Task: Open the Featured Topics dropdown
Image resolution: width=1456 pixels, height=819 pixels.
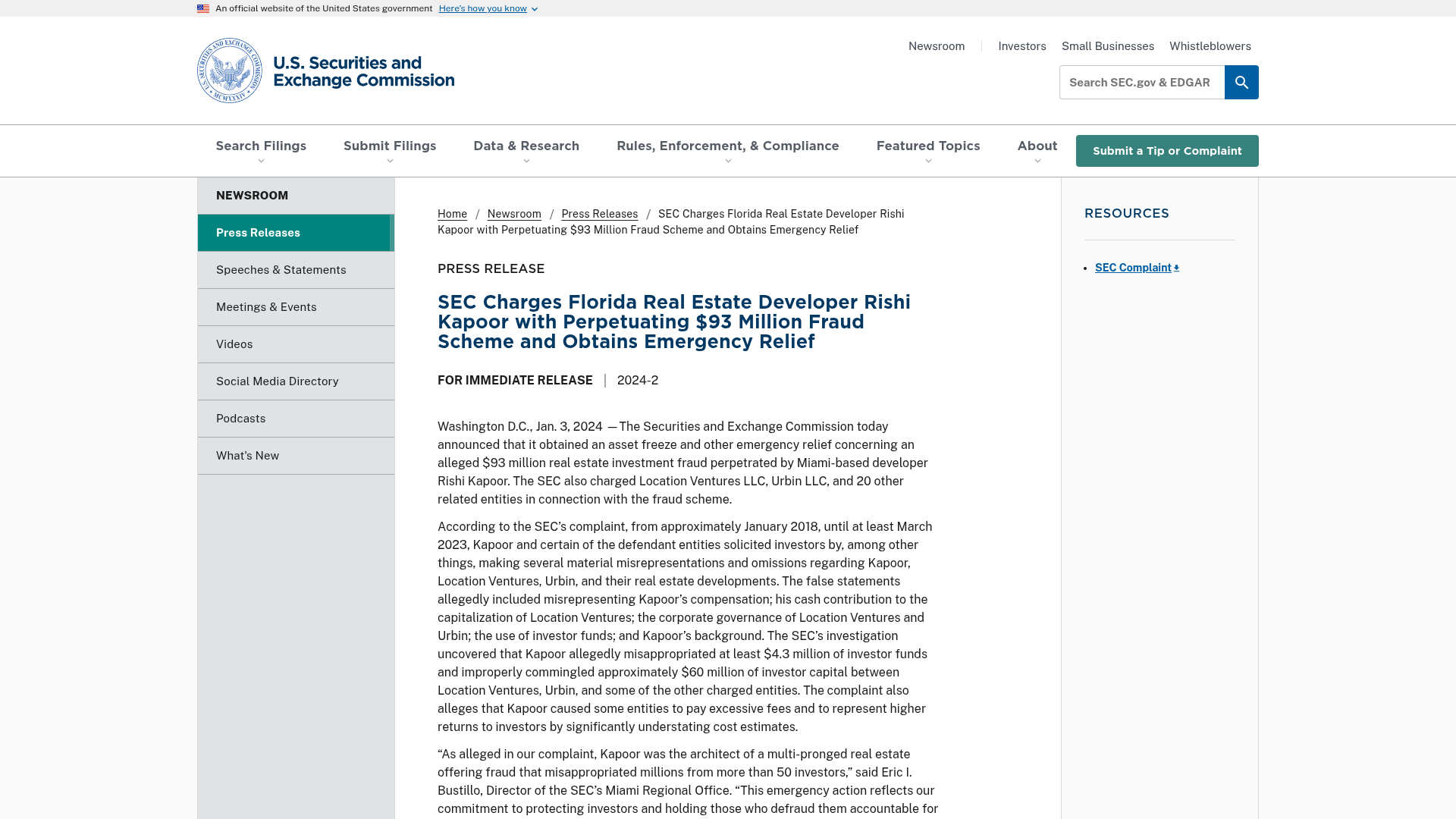Action: (928, 151)
